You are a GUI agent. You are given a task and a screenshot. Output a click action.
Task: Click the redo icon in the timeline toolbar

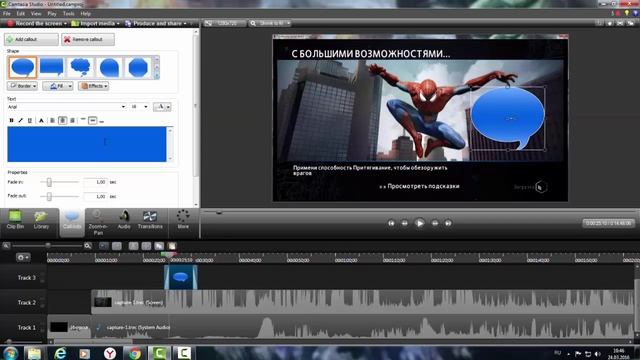pos(117,246)
